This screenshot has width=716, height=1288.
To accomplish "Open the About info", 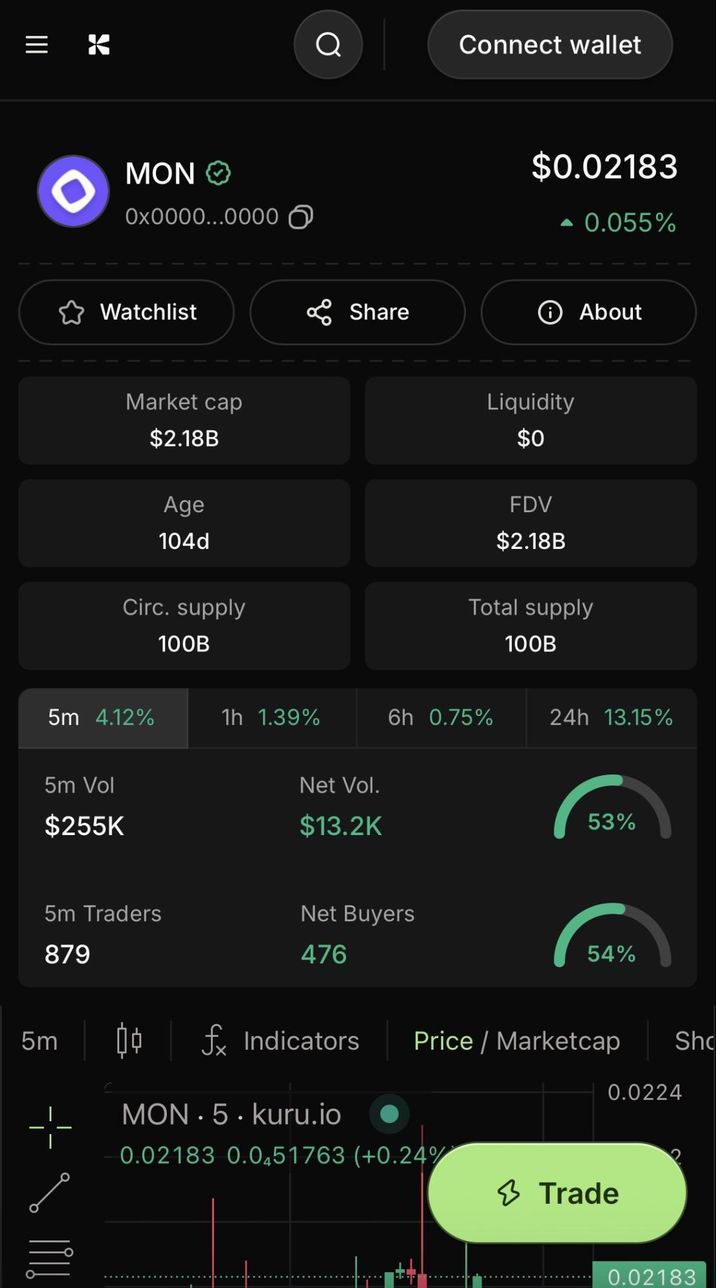I will 589,313.
